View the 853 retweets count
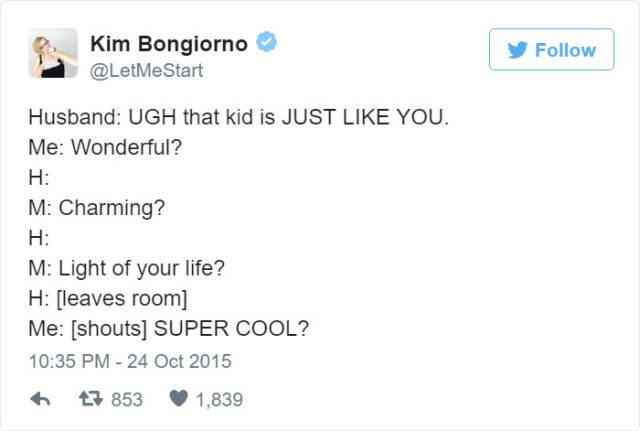640x431 pixels. point(127,399)
